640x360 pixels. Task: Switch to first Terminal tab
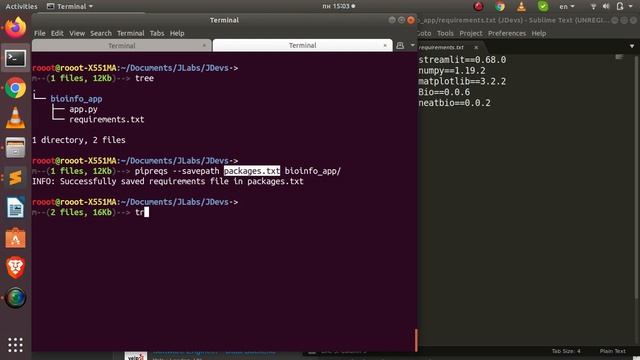122,45
